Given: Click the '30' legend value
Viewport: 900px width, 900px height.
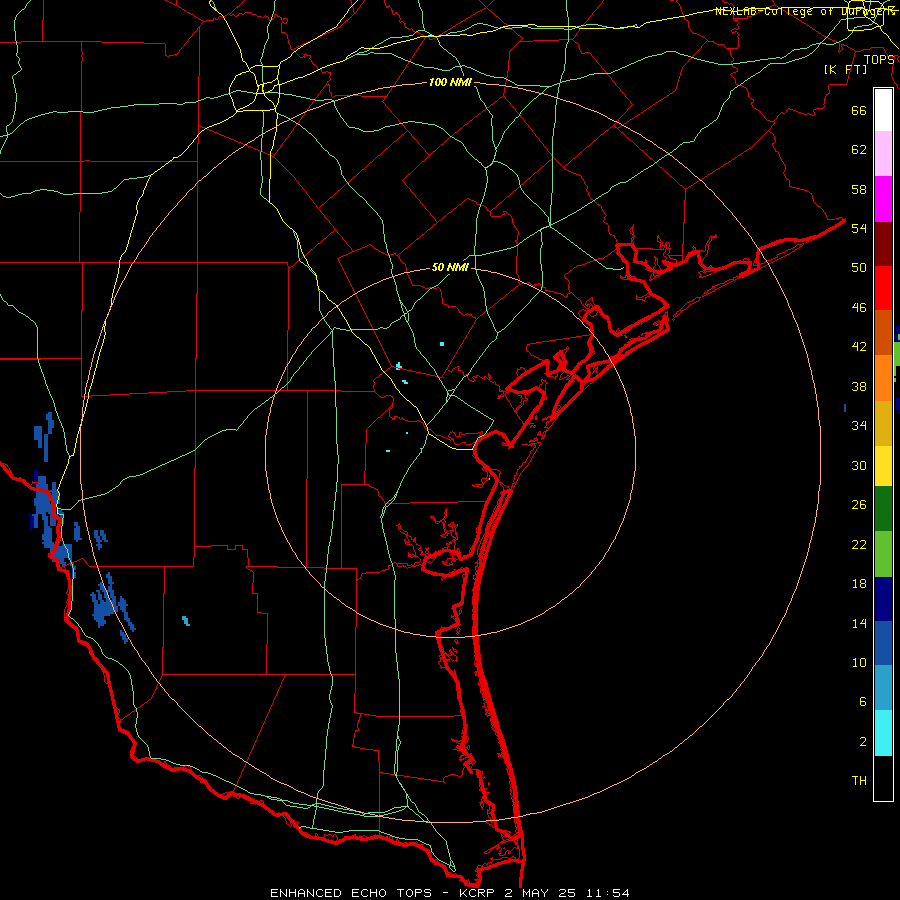Looking at the screenshot, I should tap(859, 465).
